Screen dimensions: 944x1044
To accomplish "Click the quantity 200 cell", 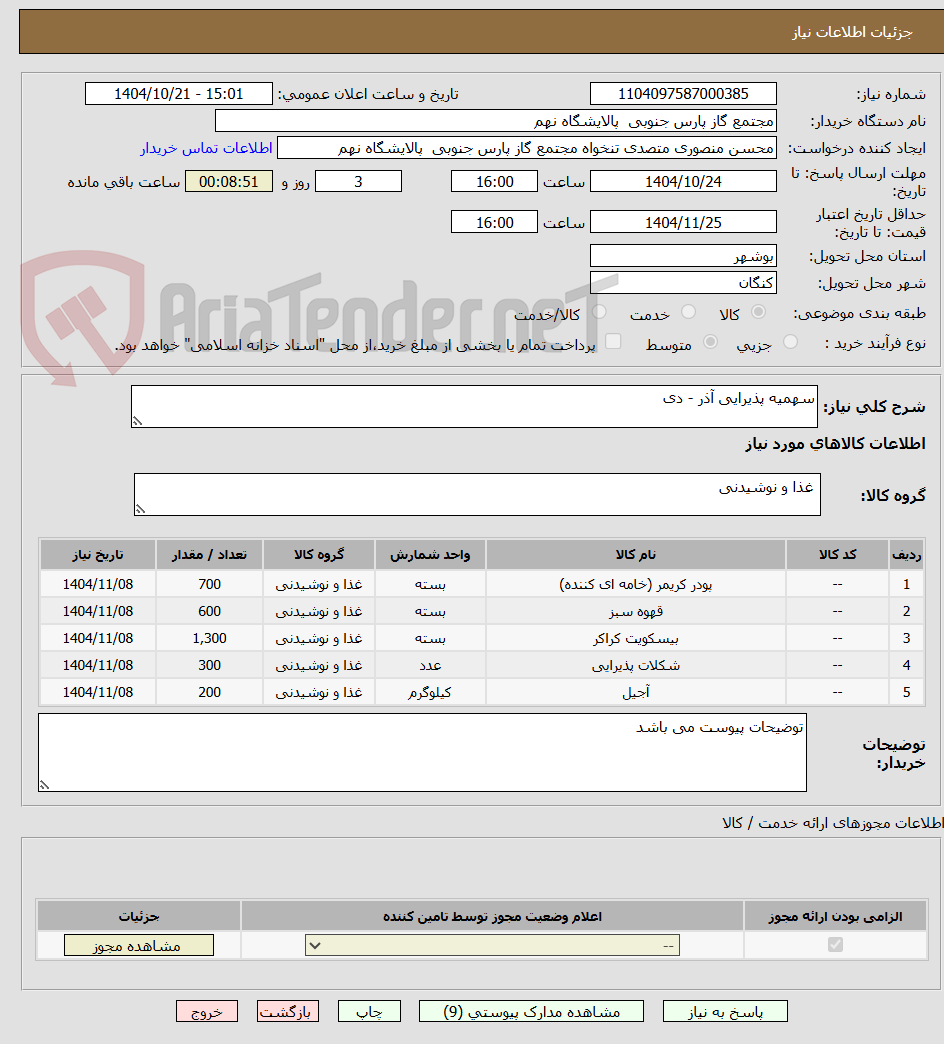I will pos(209,692).
